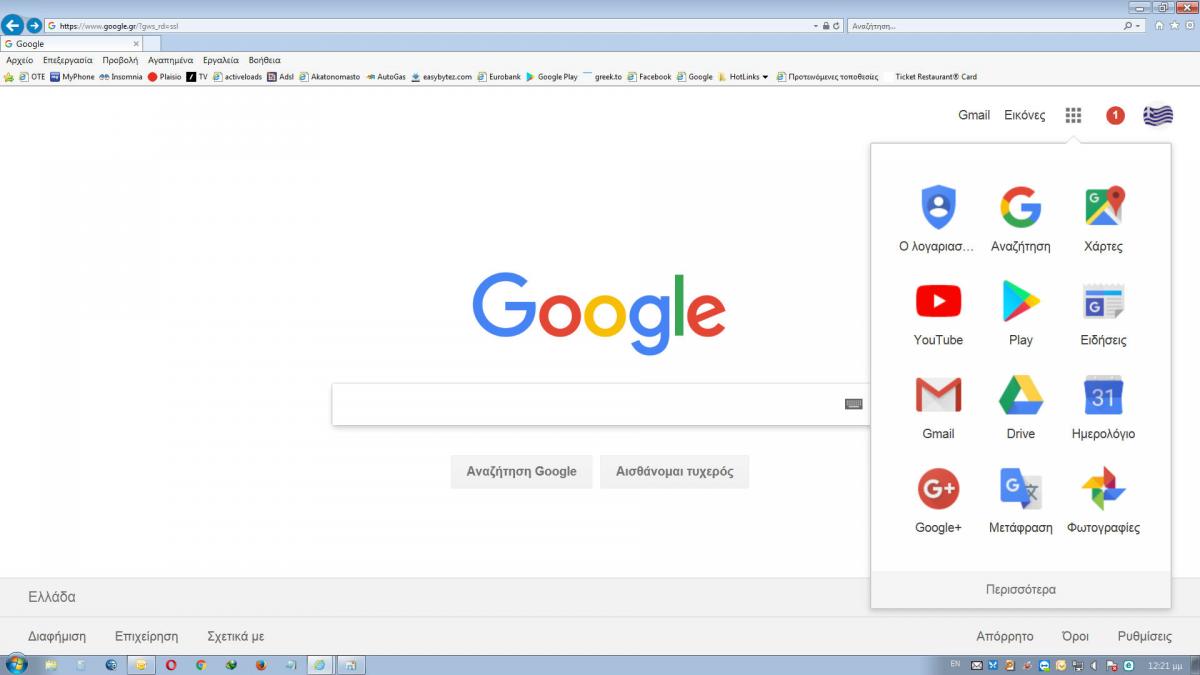Open the account avatar with Greek flag
Image resolution: width=1200 pixels, height=675 pixels.
point(1158,115)
